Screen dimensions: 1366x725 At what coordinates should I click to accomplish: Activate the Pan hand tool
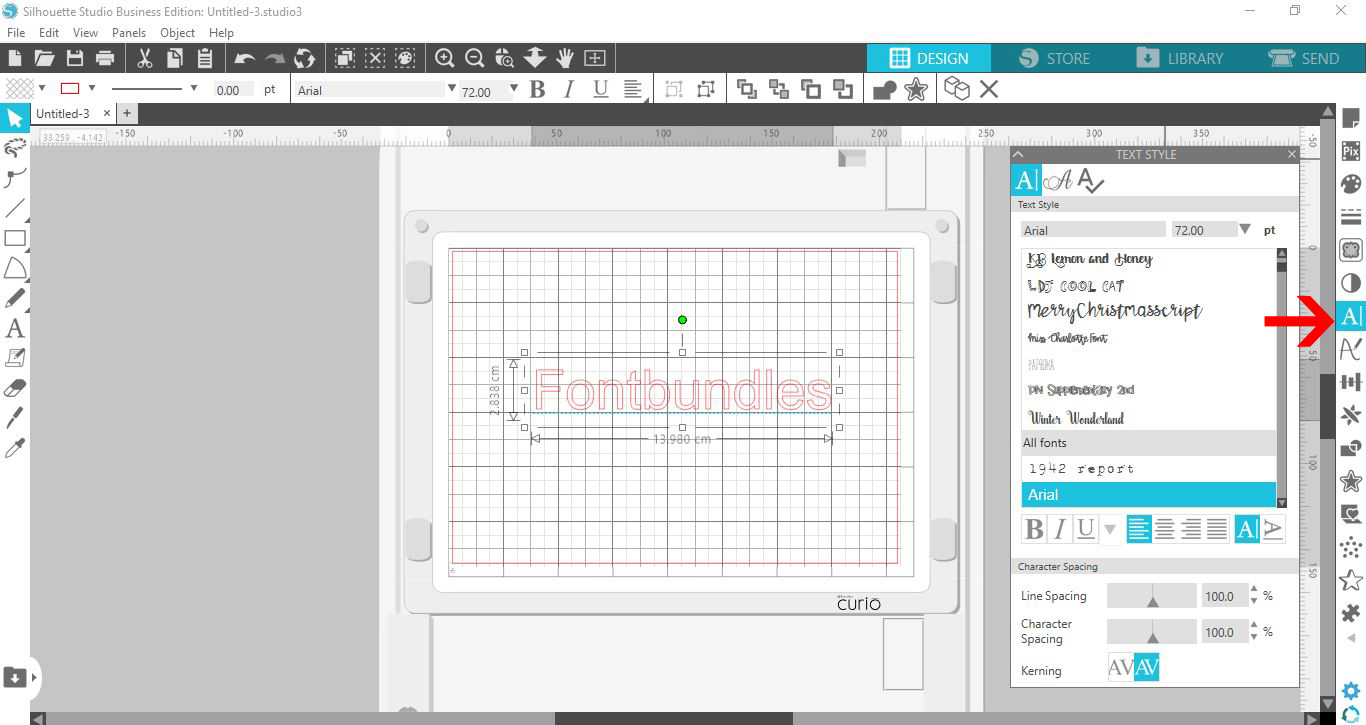point(565,58)
